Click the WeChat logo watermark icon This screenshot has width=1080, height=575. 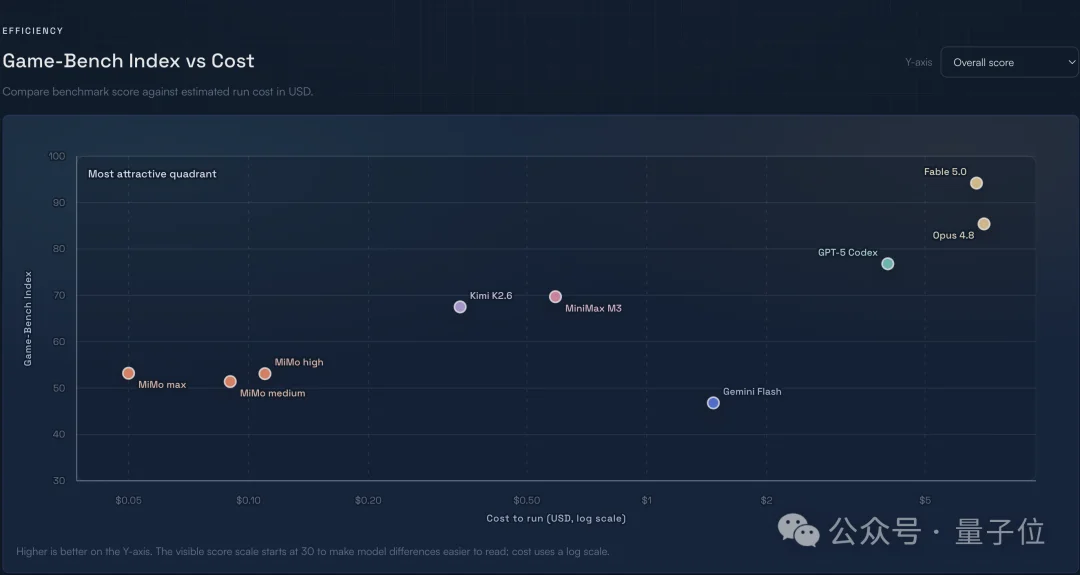click(x=798, y=530)
